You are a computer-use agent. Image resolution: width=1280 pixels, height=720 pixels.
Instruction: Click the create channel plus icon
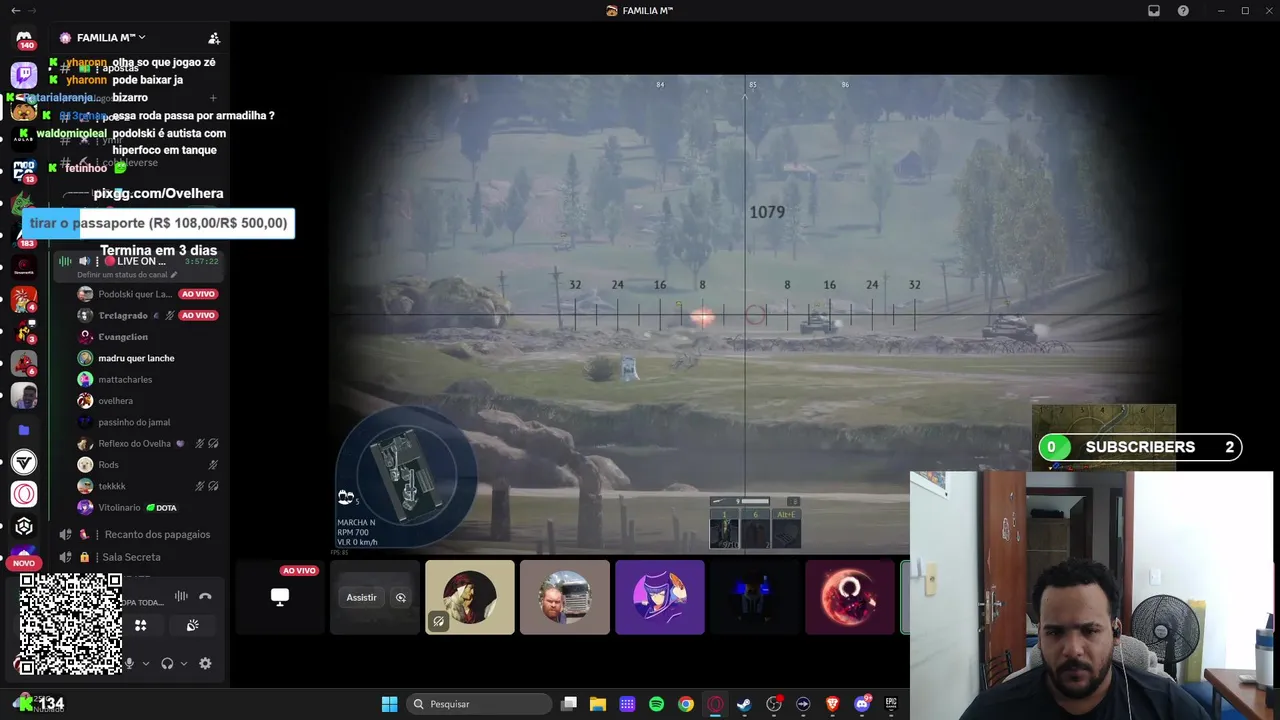coord(213,98)
